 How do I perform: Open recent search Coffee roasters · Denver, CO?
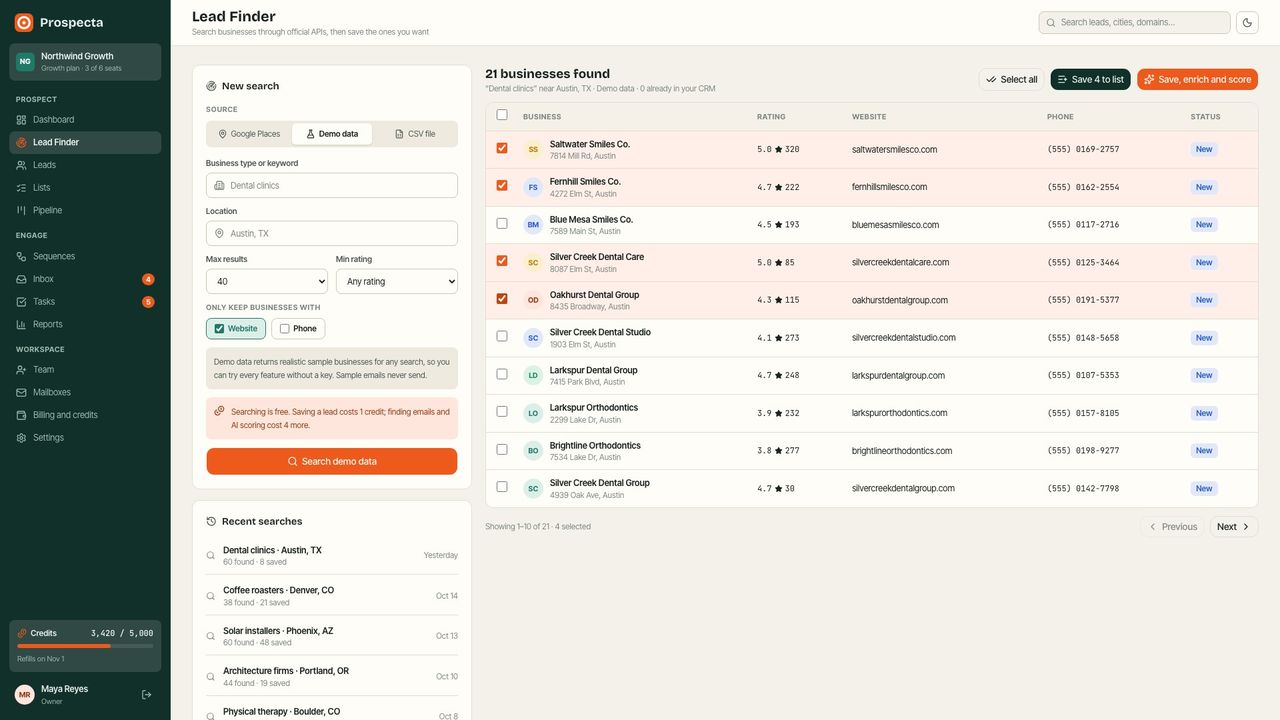[332, 595]
